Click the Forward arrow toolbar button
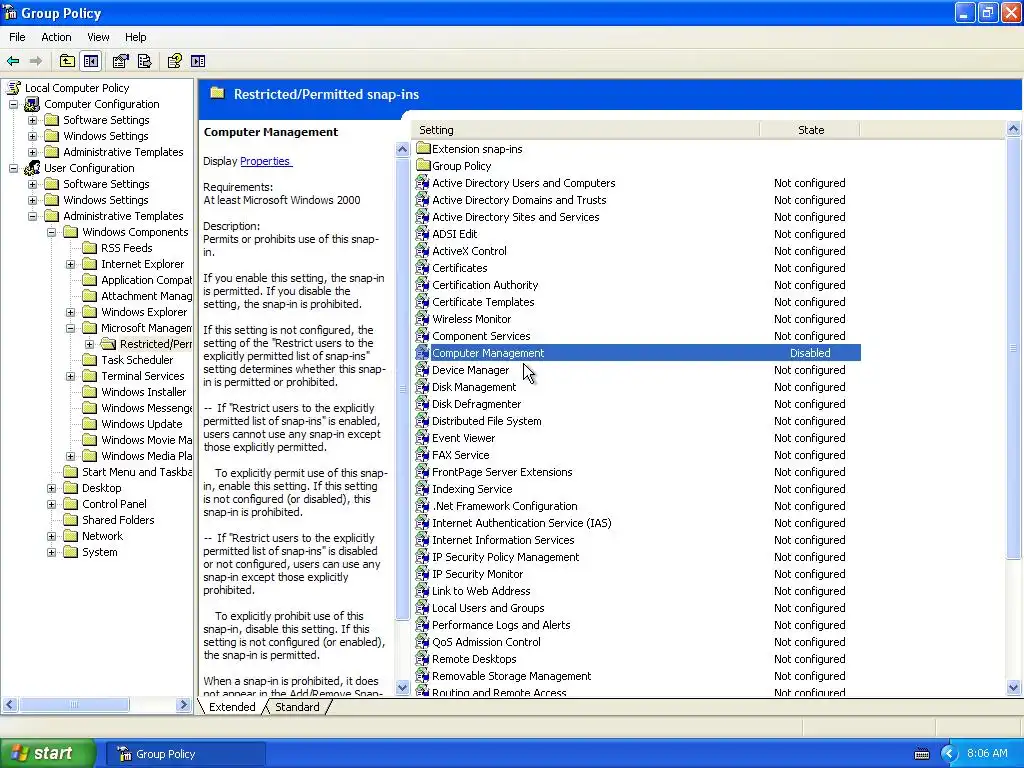1024x768 pixels. click(x=36, y=61)
